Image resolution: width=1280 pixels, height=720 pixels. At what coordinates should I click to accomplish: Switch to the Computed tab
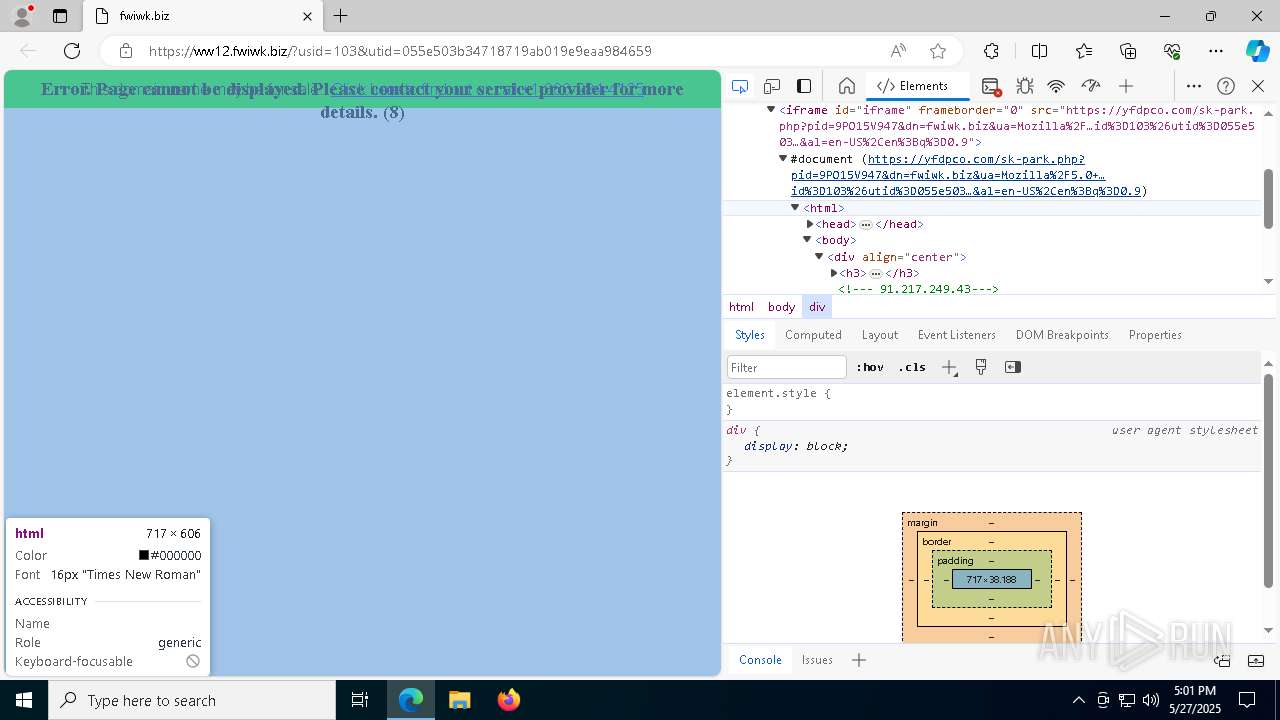click(813, 335)
